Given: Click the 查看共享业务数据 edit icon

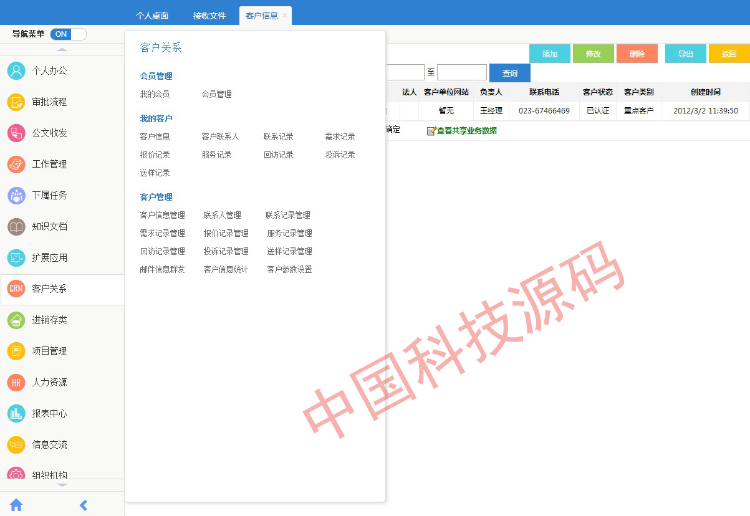Looking at the screenshot, I should tap(431, 131).
